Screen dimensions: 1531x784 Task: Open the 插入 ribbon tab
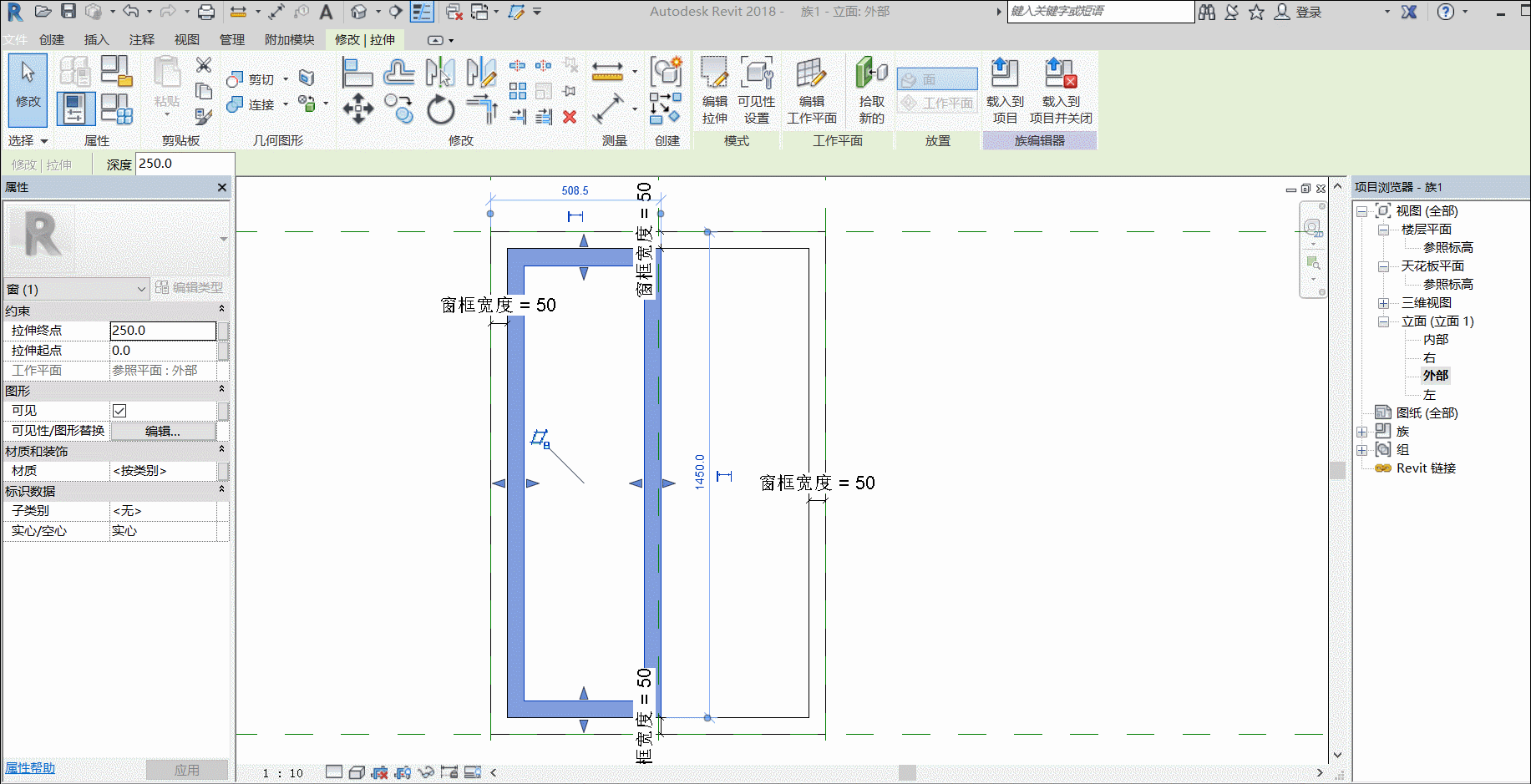pos(97,39)
